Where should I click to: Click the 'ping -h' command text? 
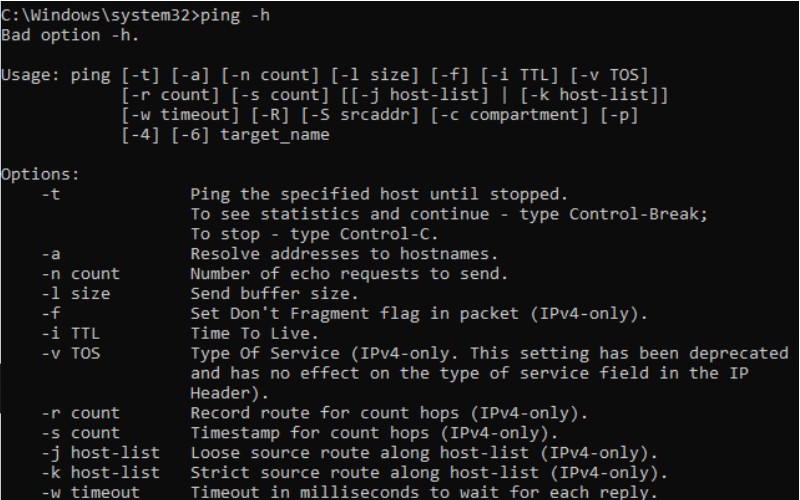click(235, 16)
